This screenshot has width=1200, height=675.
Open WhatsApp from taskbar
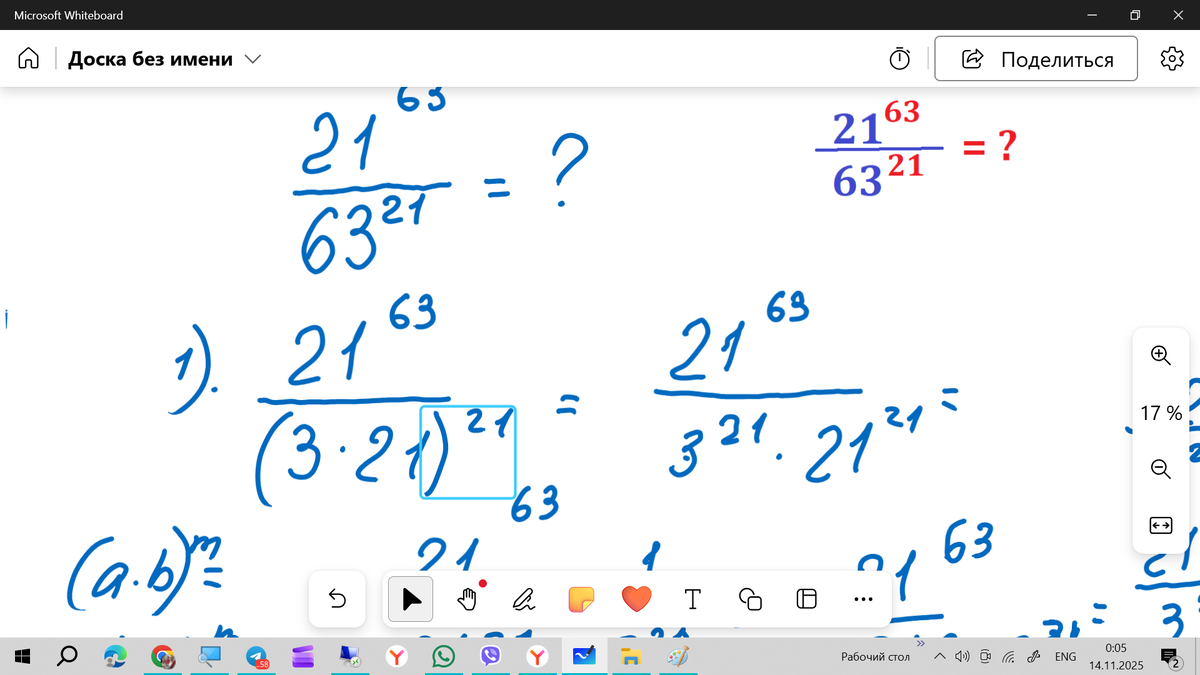coord(444,656)
